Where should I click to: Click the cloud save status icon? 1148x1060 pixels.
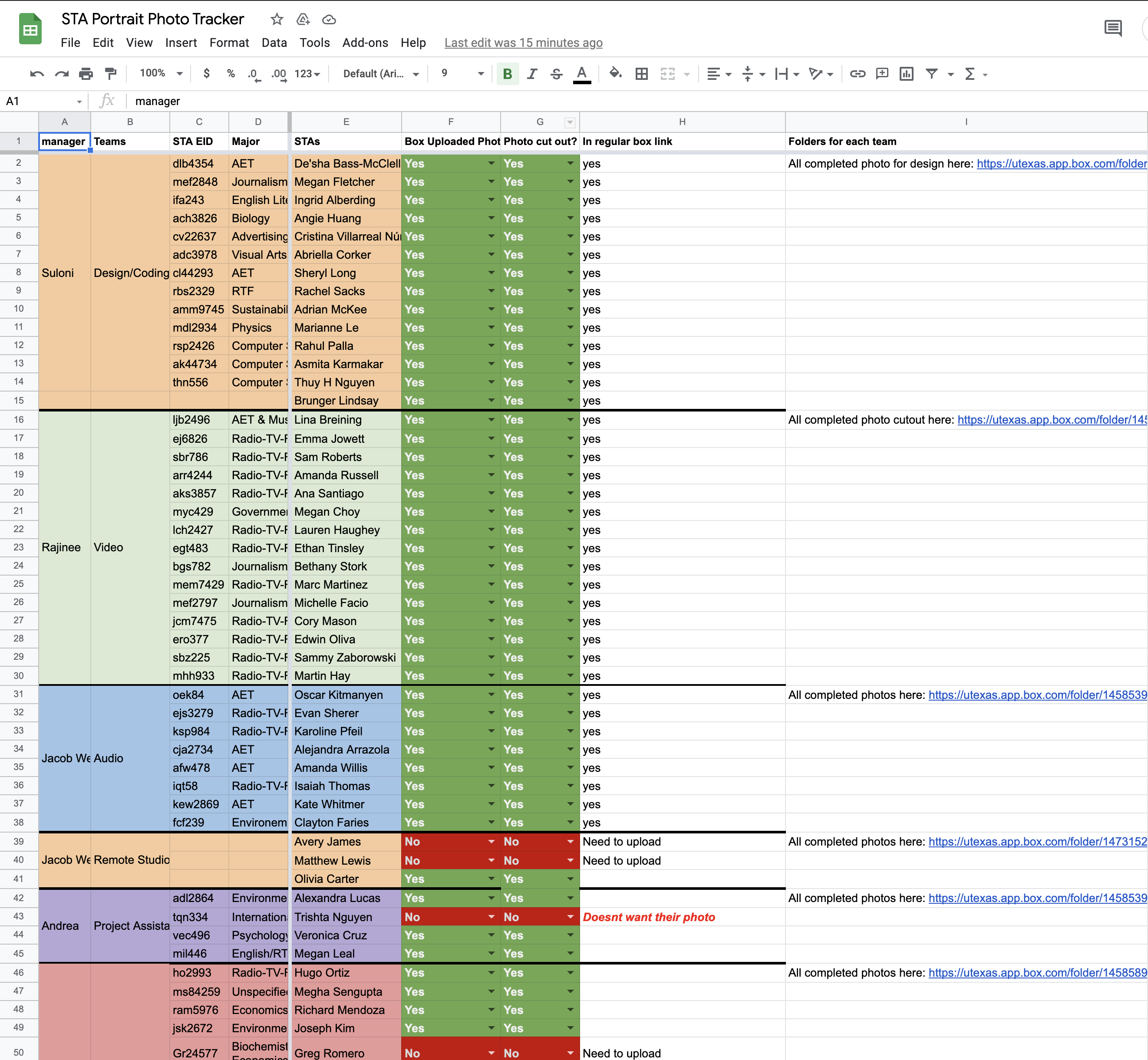[329, 19]
